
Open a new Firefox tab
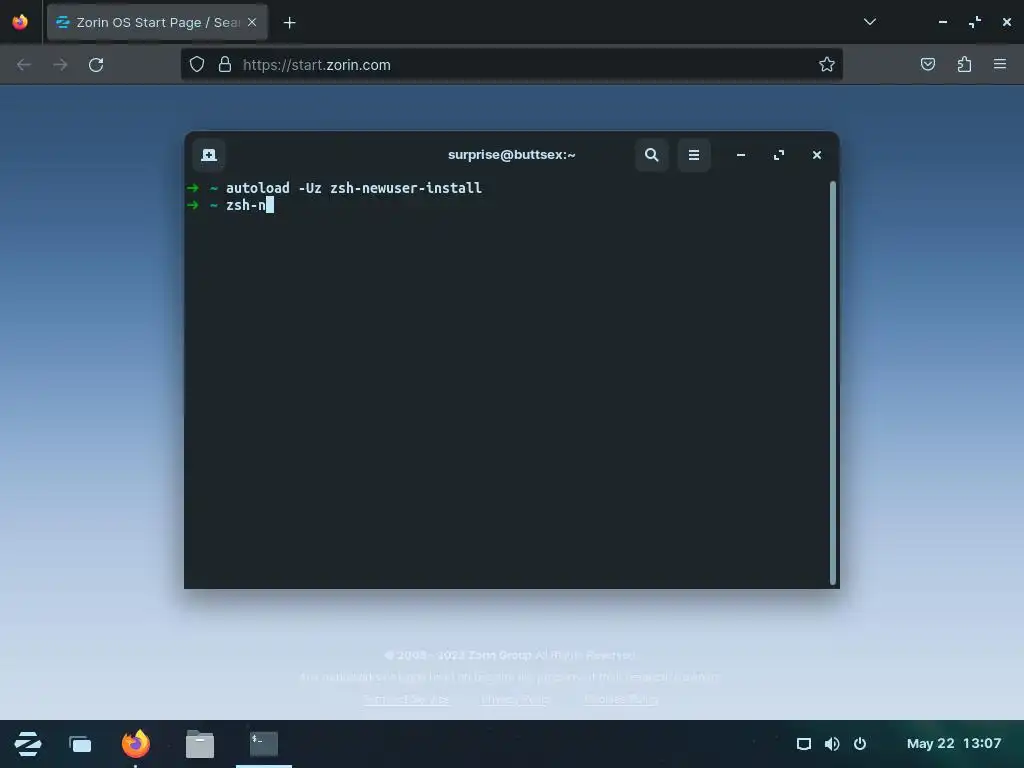tap(289, 23)
